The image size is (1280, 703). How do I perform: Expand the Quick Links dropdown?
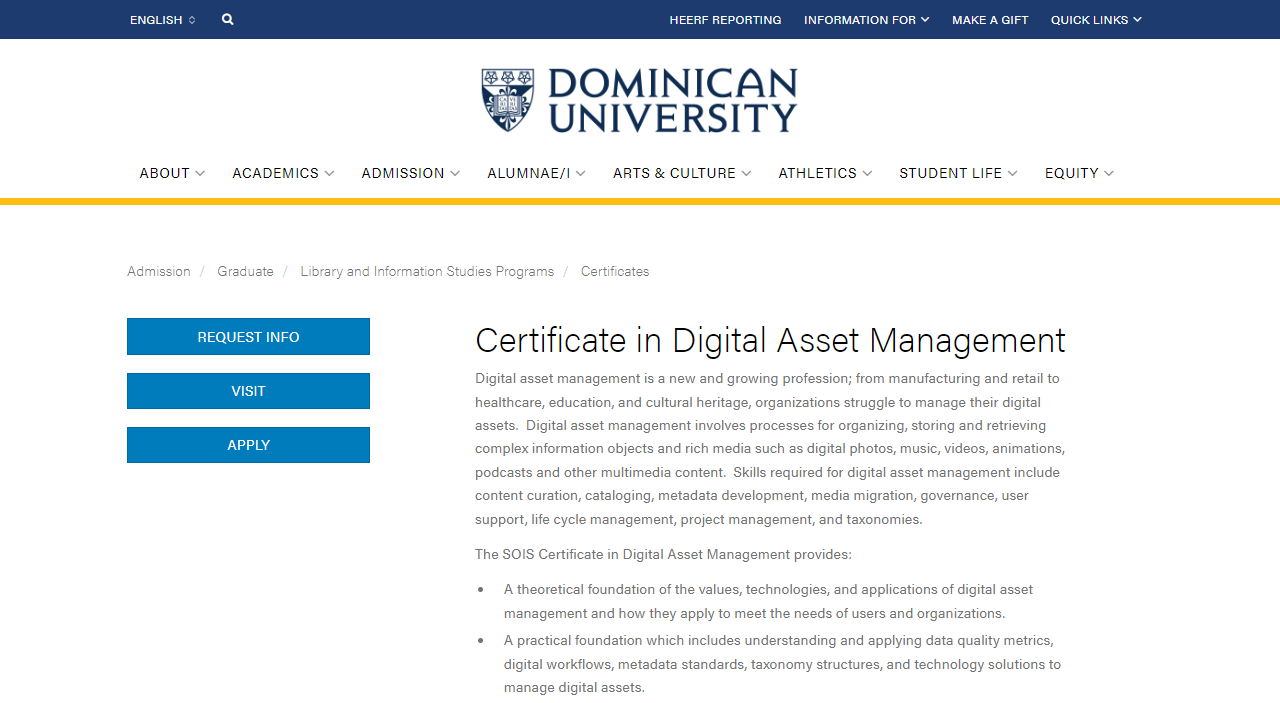(1096, 20)
